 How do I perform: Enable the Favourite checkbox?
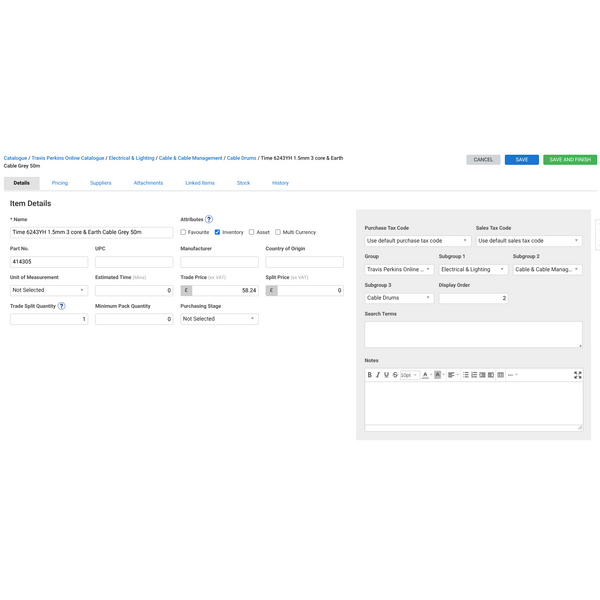(183, 232)
